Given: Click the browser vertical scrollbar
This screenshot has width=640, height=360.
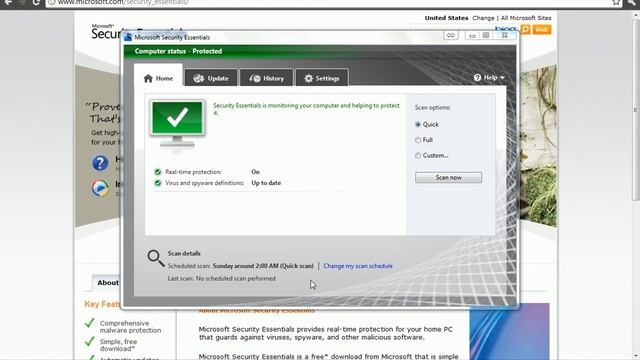Looking at the screenshot, I should pos(636,110).
